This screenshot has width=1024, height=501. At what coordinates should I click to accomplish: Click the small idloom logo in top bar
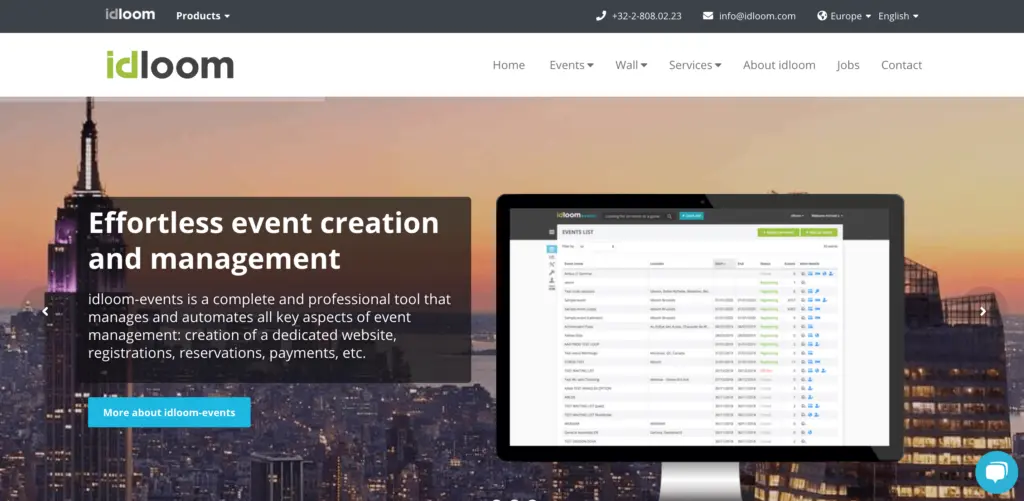(x=130, y=14)
